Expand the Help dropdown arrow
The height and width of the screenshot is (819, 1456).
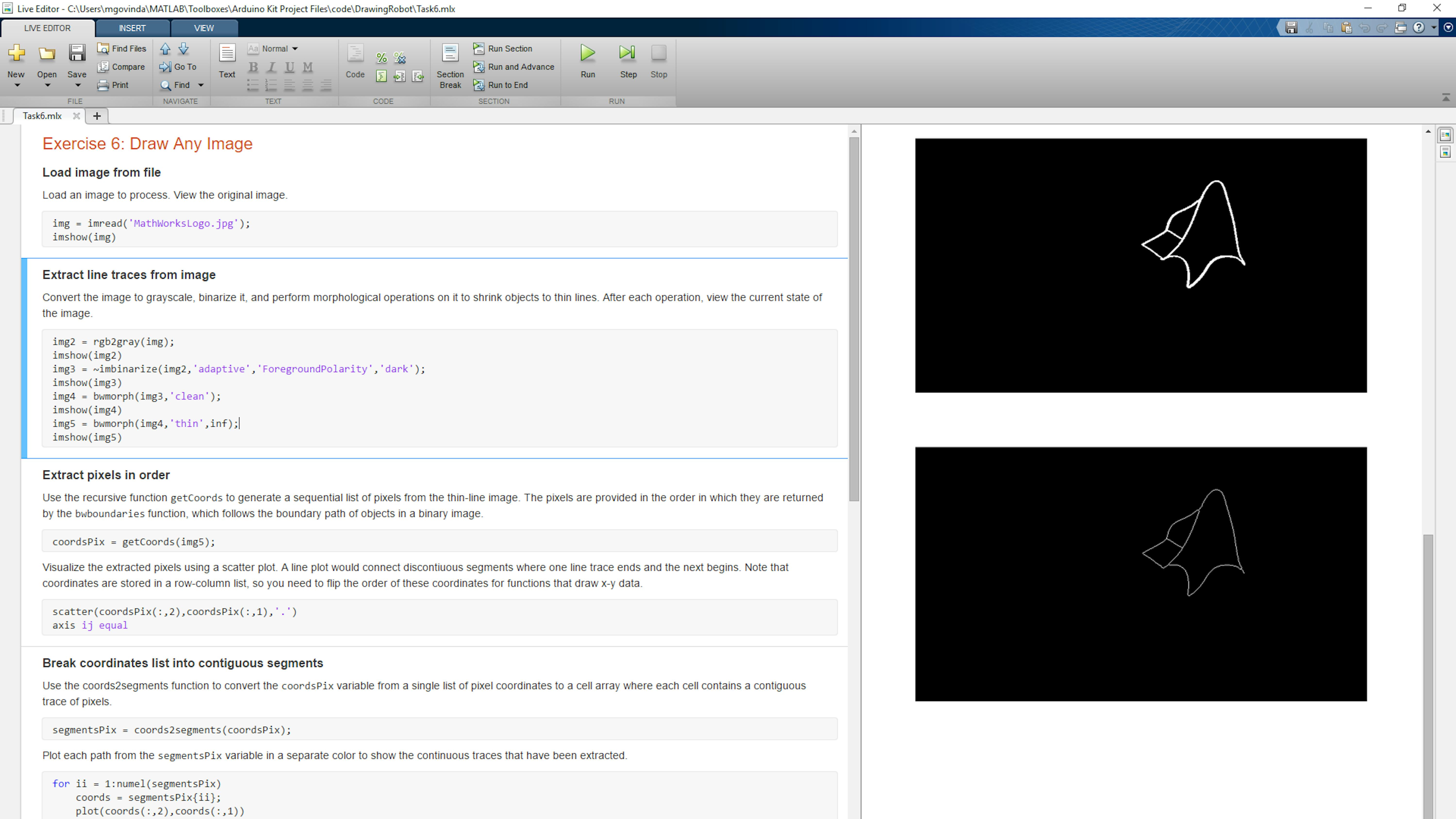tap(1434, 28)
